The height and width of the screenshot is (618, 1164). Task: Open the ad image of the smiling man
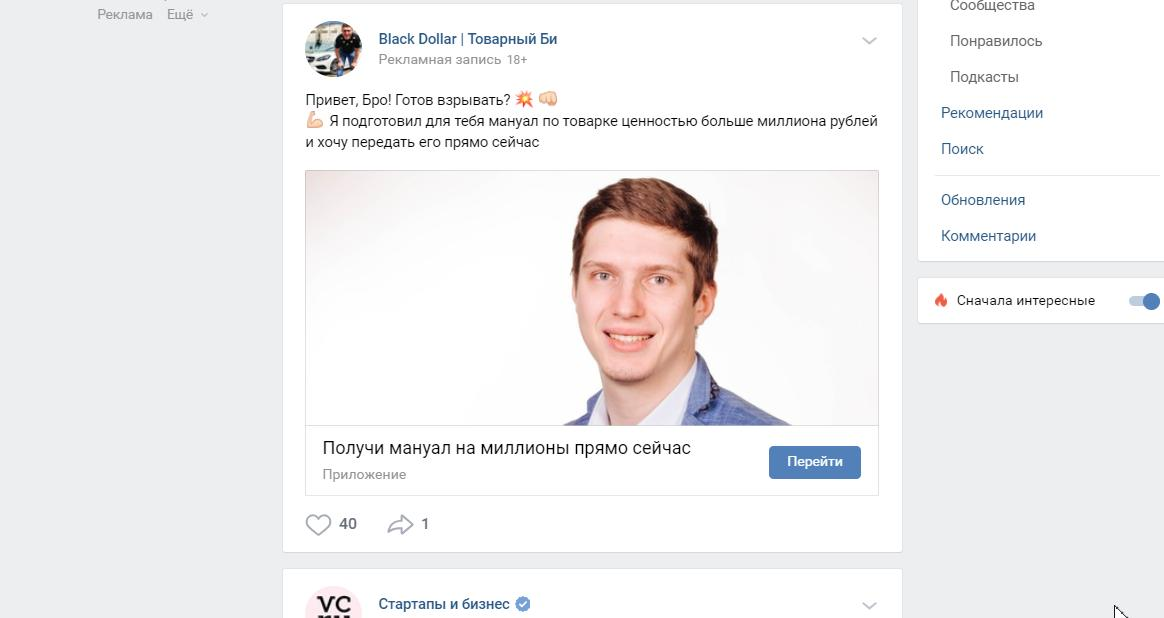point(592,298)
